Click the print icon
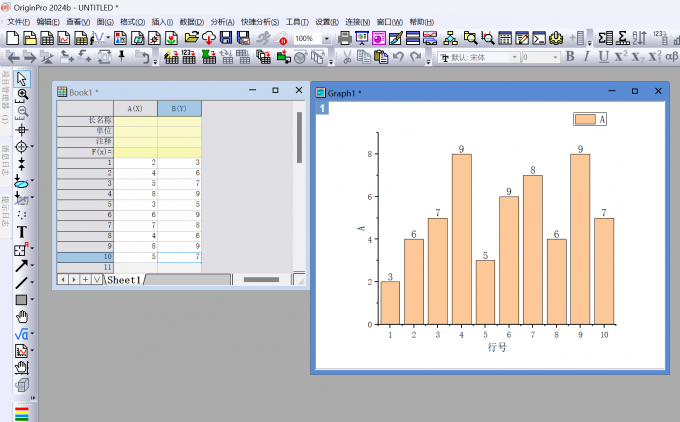This screenshot has height=422, width=680. coord(344,38)
